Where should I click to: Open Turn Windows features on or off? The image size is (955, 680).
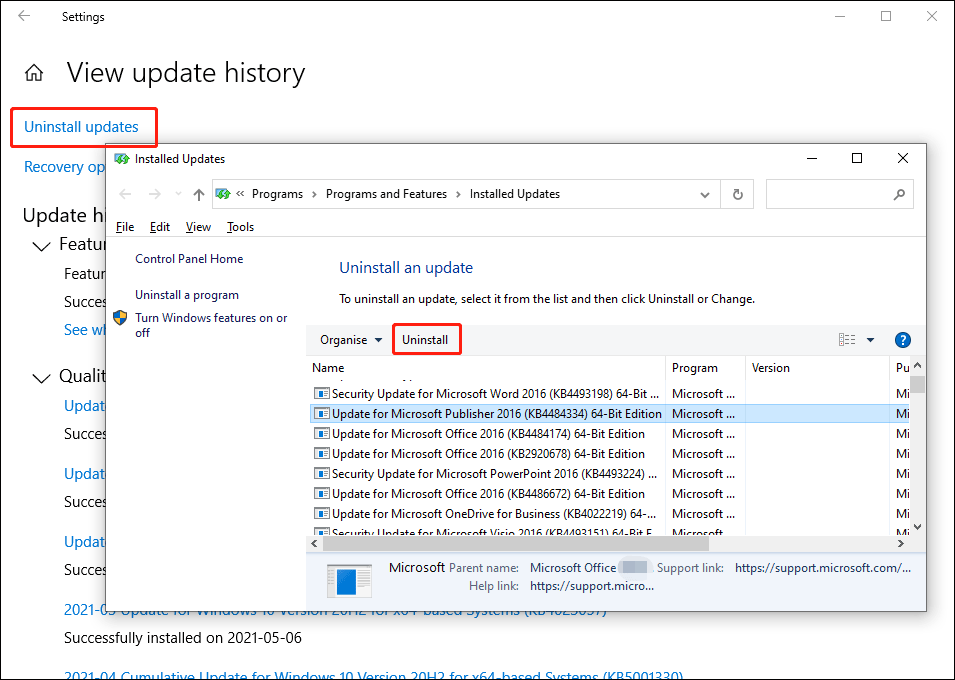[x=211, y=325]
